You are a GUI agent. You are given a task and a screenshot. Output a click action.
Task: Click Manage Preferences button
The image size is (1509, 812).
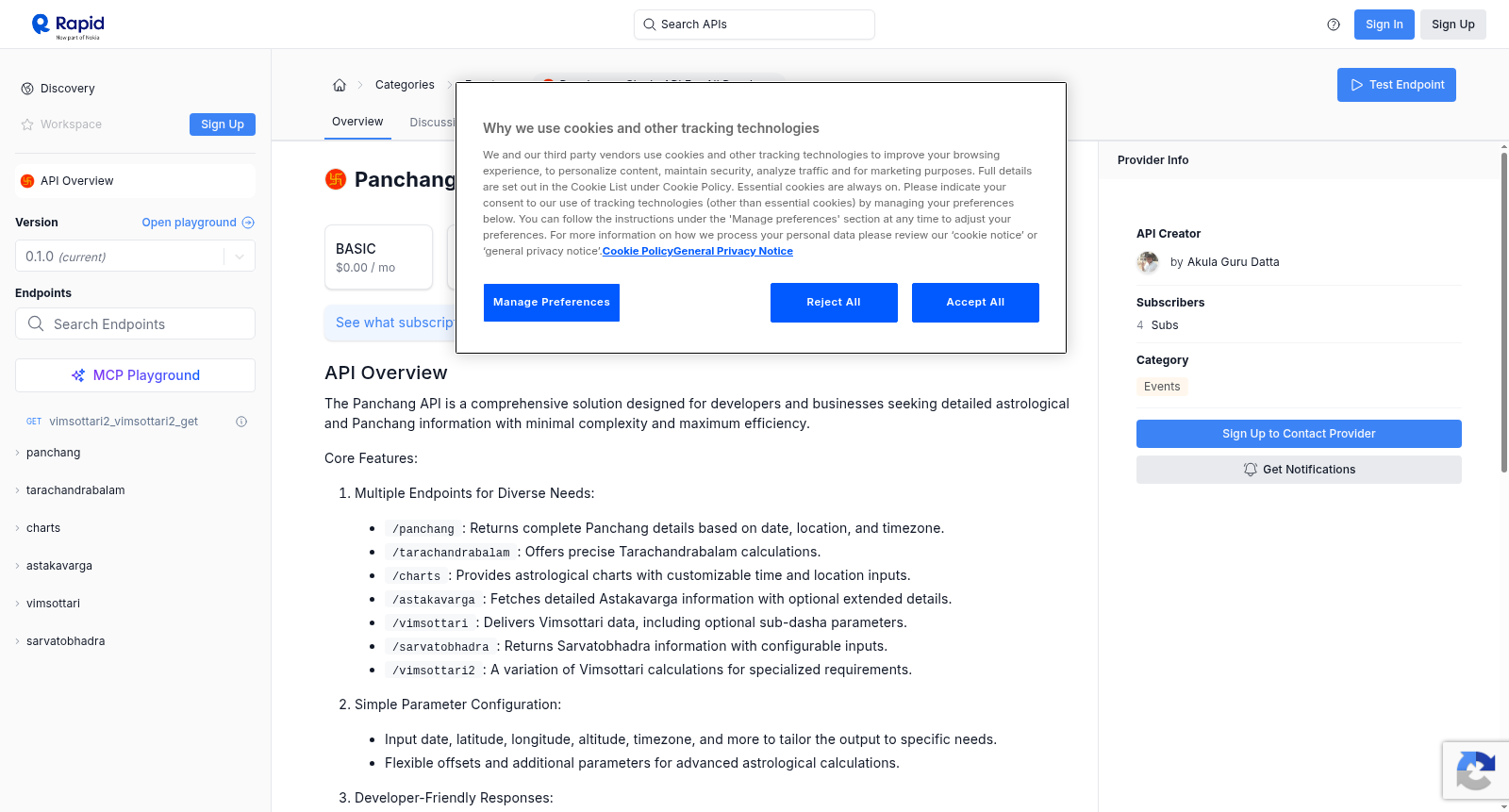point(552,303)
